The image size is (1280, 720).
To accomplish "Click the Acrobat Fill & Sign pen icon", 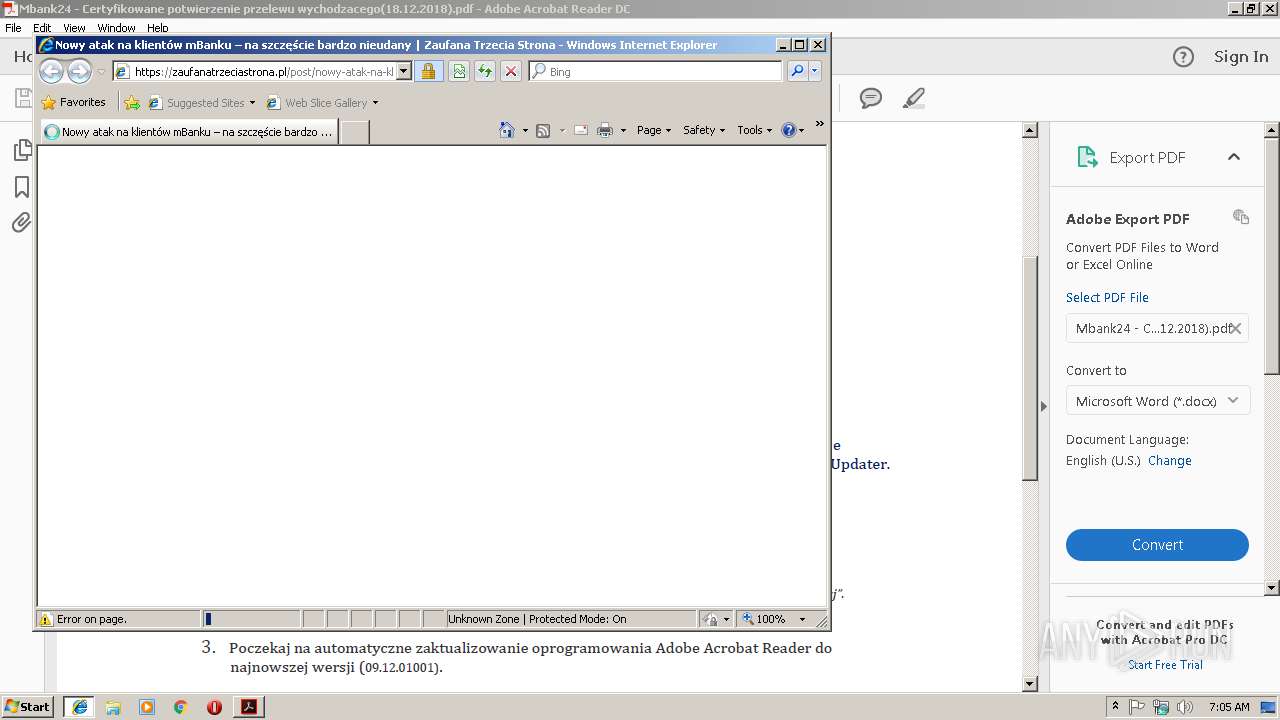I will (913, 98).
